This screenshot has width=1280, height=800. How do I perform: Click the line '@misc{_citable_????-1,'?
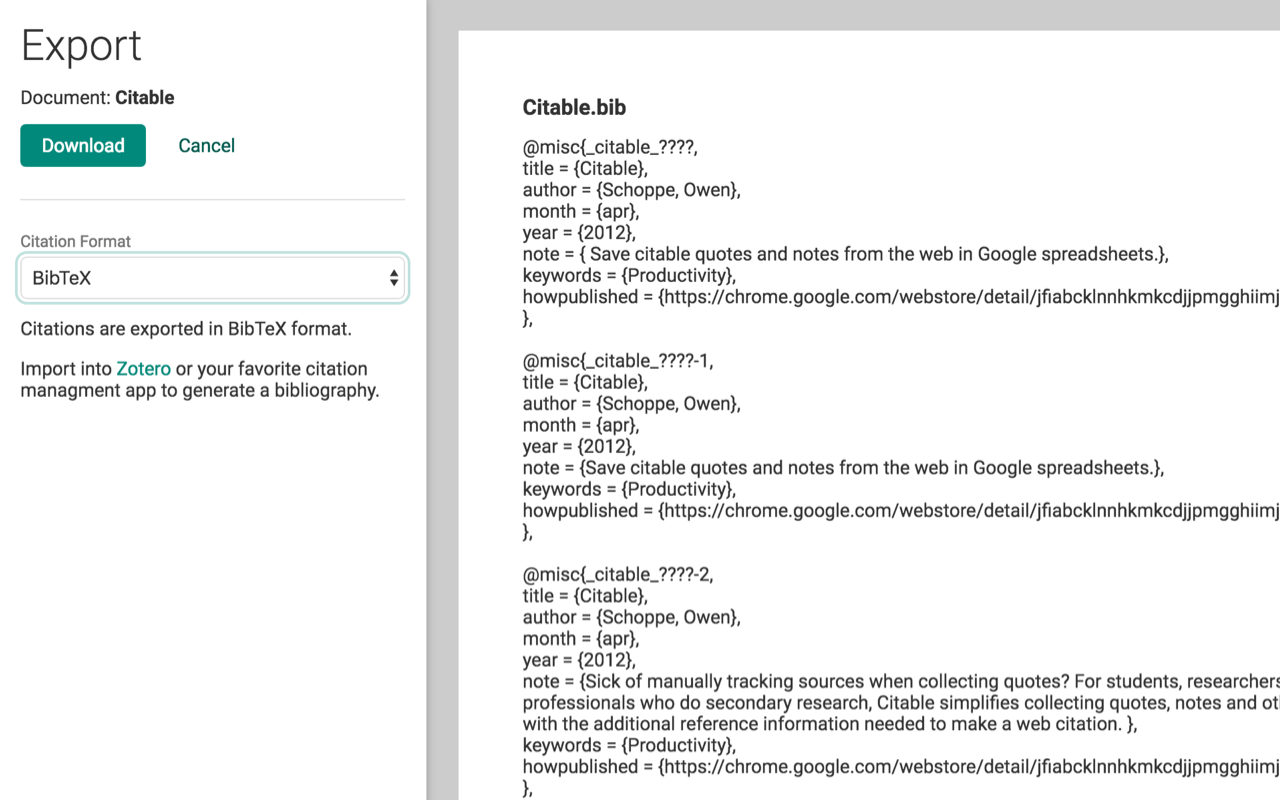618,361
